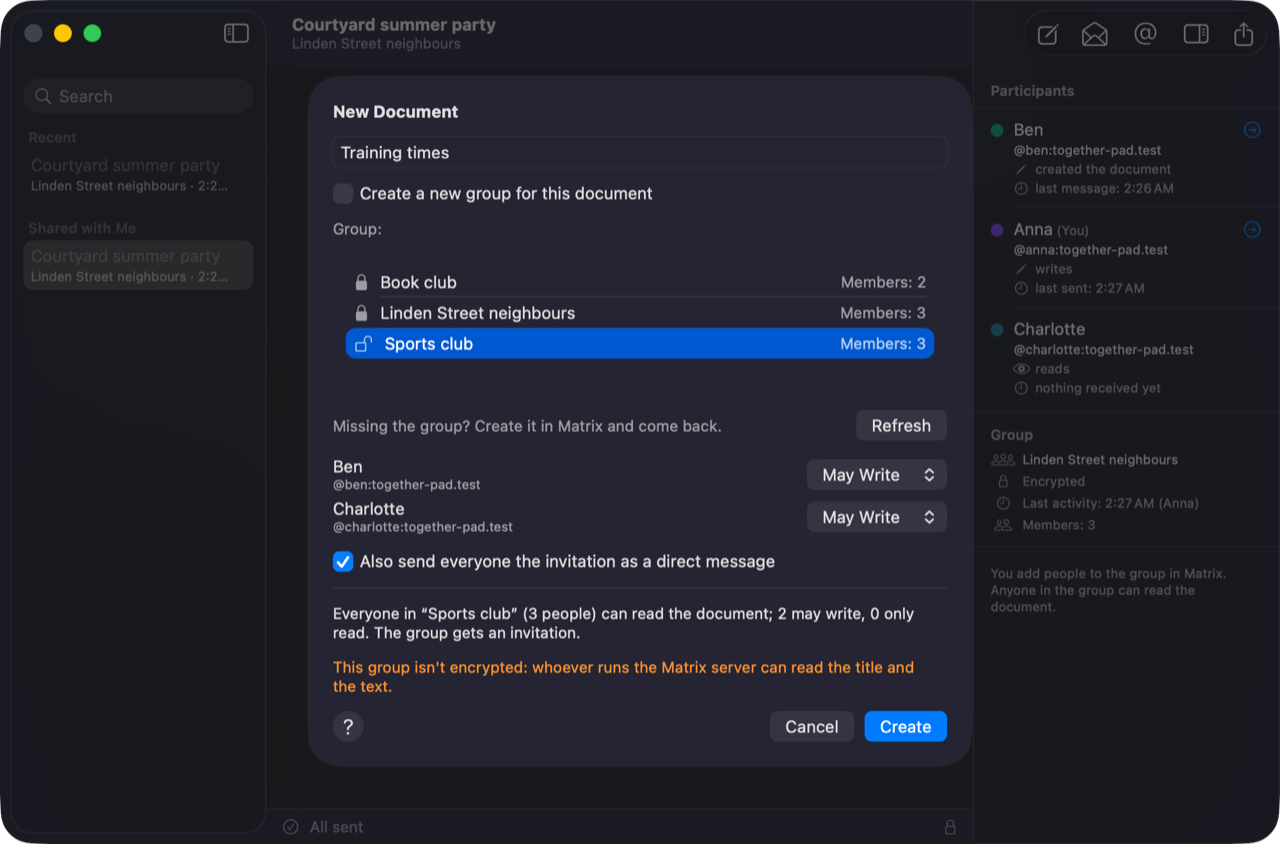1280x844 pixels.
Task: Click the Last activity: 2:27 AM (Anna) text
Action: click(1110, 503)
